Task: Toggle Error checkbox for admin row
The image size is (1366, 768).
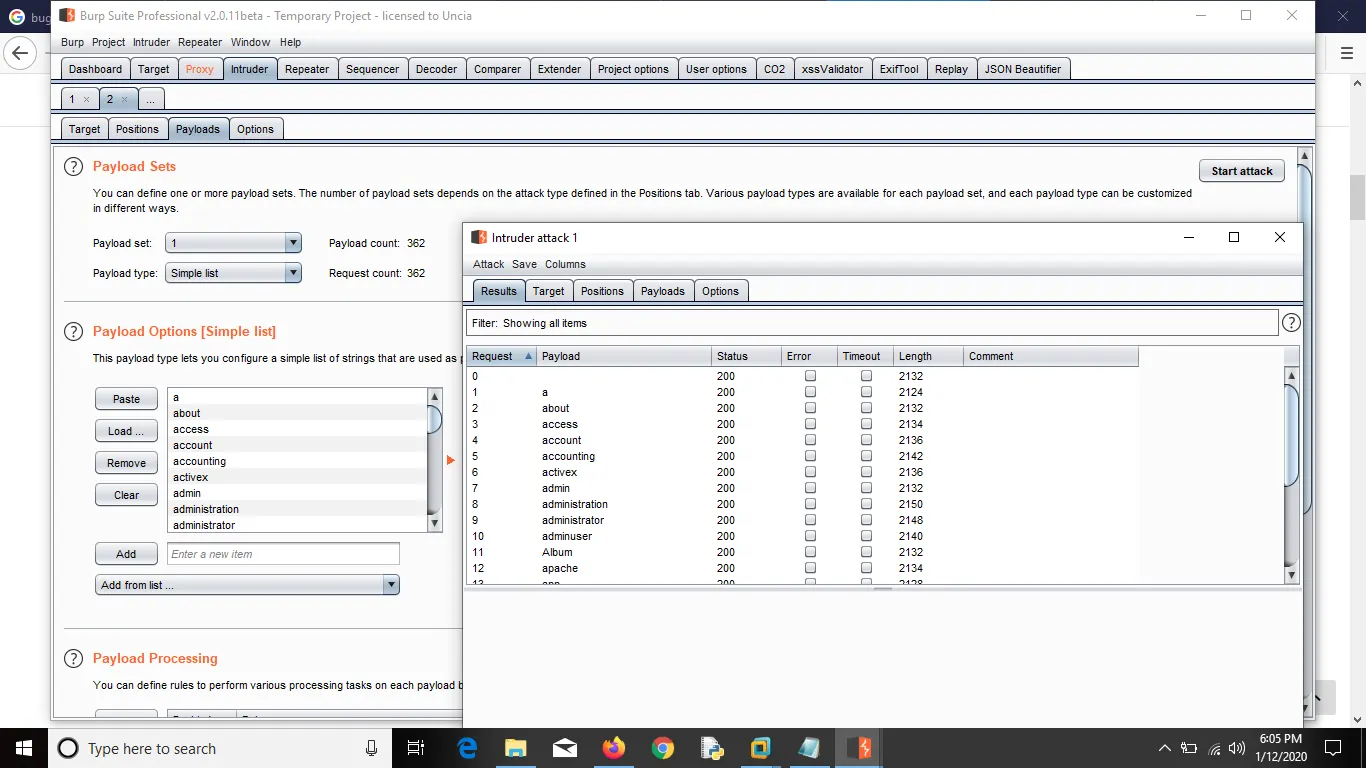Action: click(x=810, y=488)
